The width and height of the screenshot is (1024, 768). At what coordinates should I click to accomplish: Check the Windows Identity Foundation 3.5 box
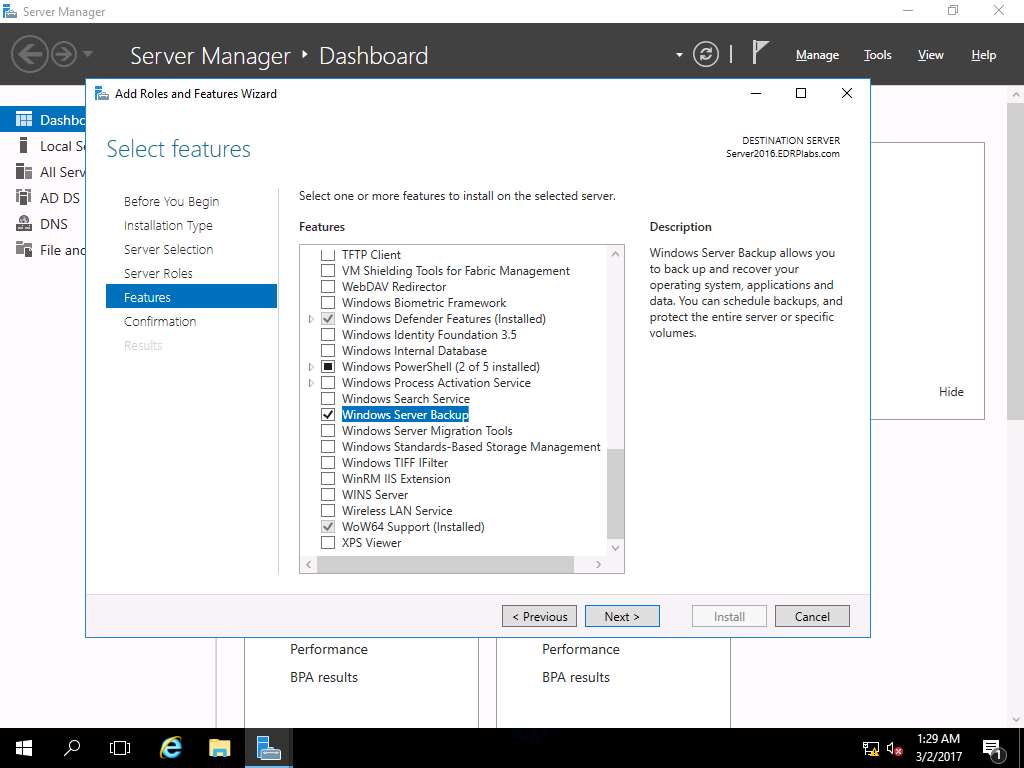(328, 334)
